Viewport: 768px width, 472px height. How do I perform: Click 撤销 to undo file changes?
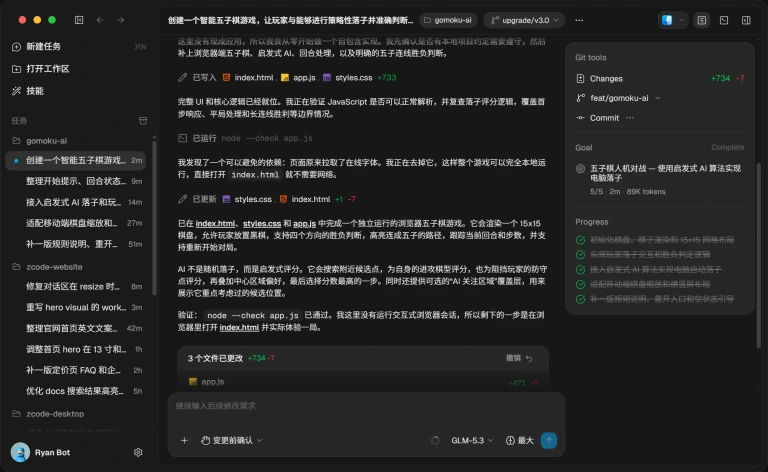519,358
